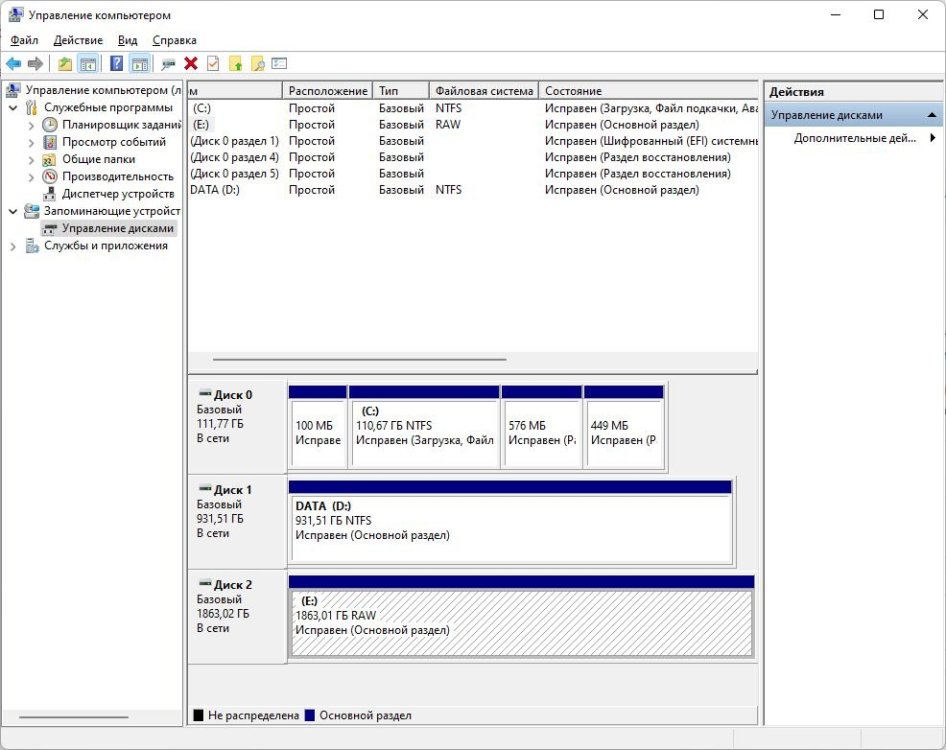Click the Properties checkmark sheet icon
The height and width of the screenshot is (750, 946).
(x=213, y=64)
